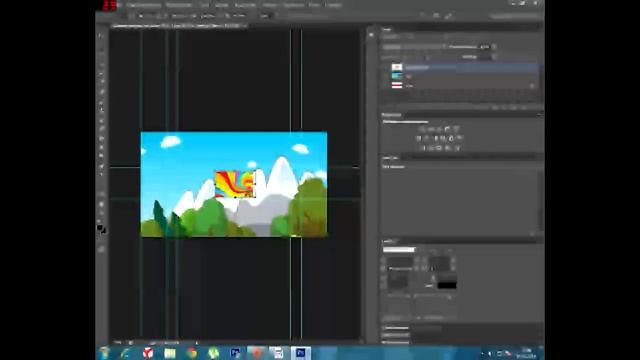Viewport: 640px width, 360px height.
Task: Open the layer Opacity slider arrow
Action: tap(494, 47)
